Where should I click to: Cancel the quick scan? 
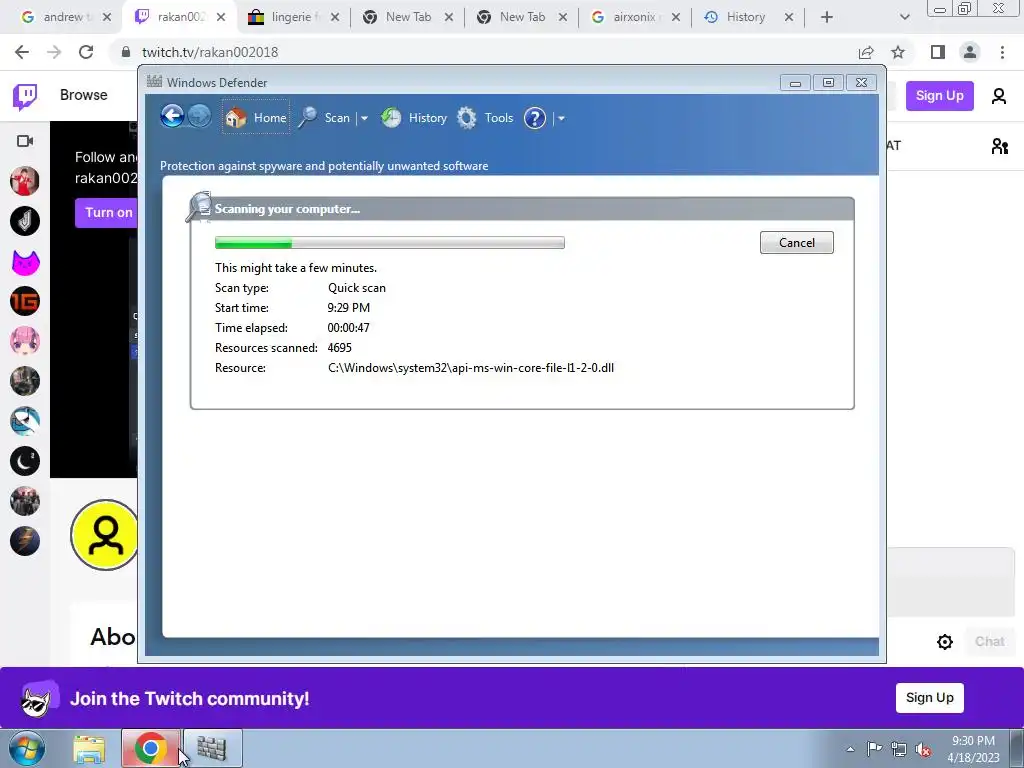(797, 242)
